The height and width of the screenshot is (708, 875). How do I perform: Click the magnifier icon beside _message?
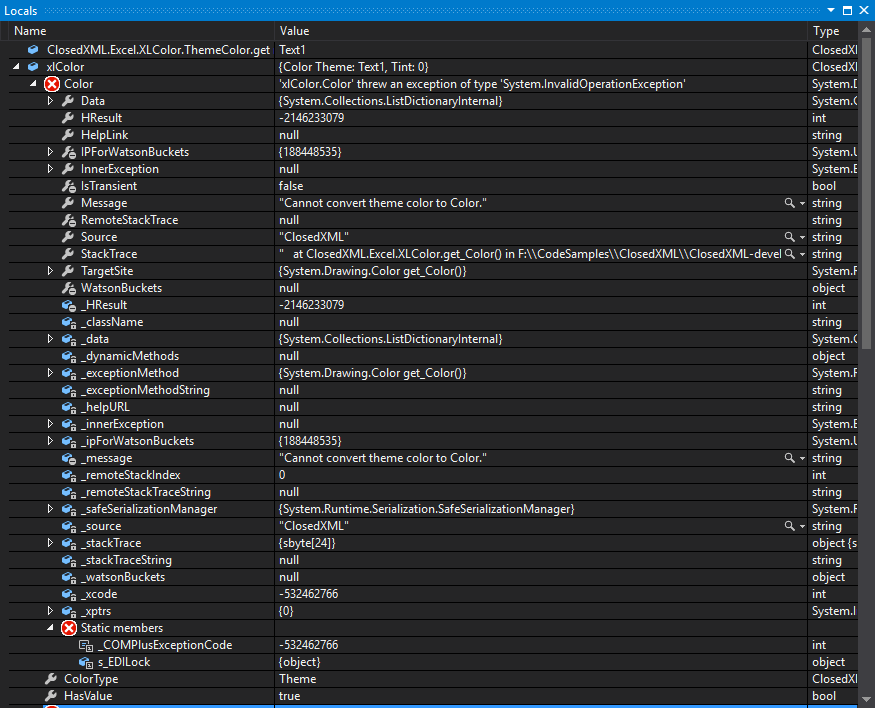click(789, 458)
